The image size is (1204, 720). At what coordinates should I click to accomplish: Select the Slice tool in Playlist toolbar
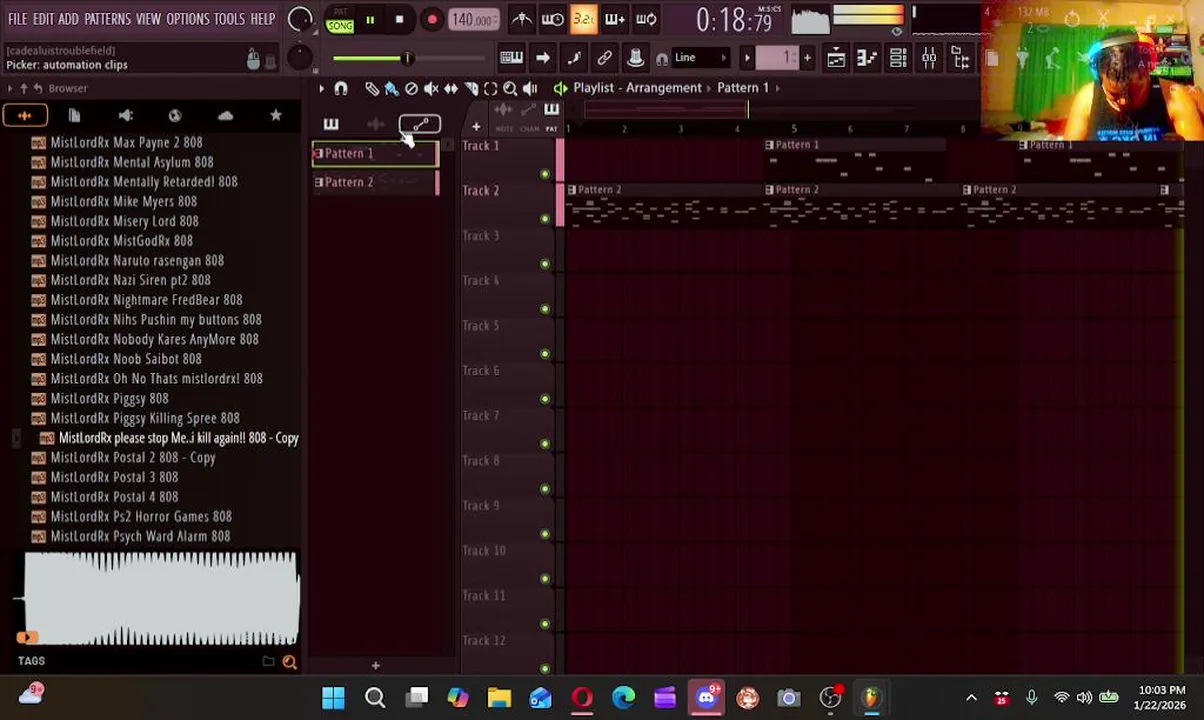(x=471, y=88)
